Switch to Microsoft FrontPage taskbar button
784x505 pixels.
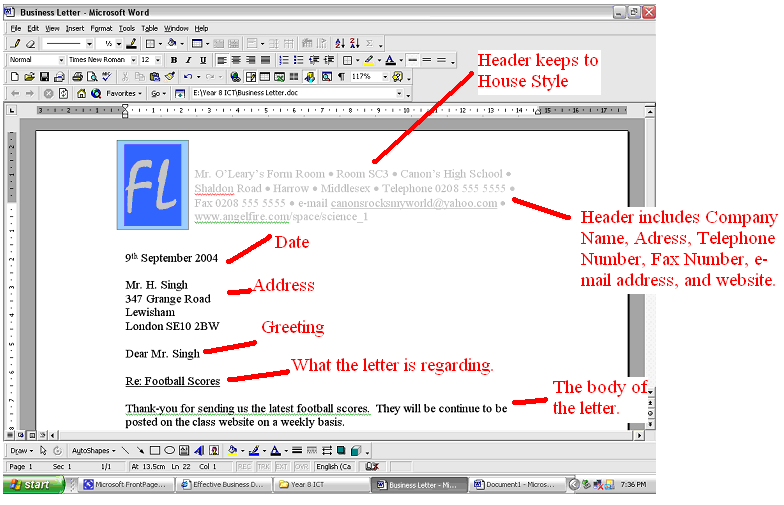point(128,484)
